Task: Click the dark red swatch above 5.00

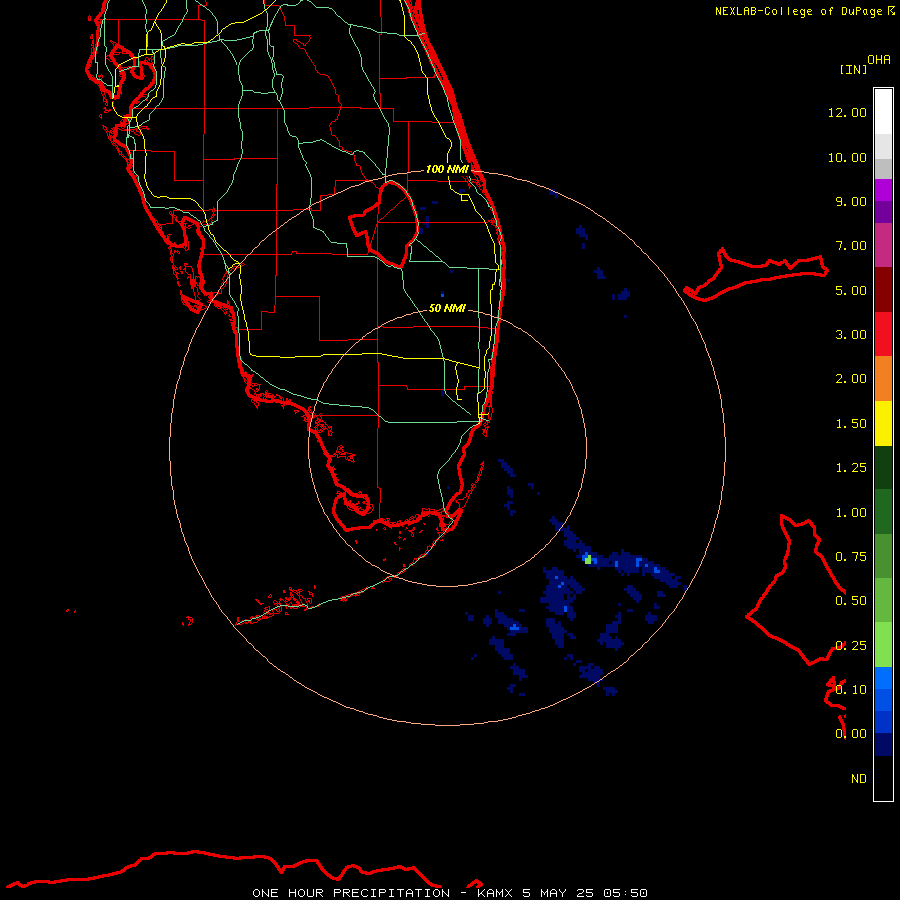Action: [x=883, y=290]
